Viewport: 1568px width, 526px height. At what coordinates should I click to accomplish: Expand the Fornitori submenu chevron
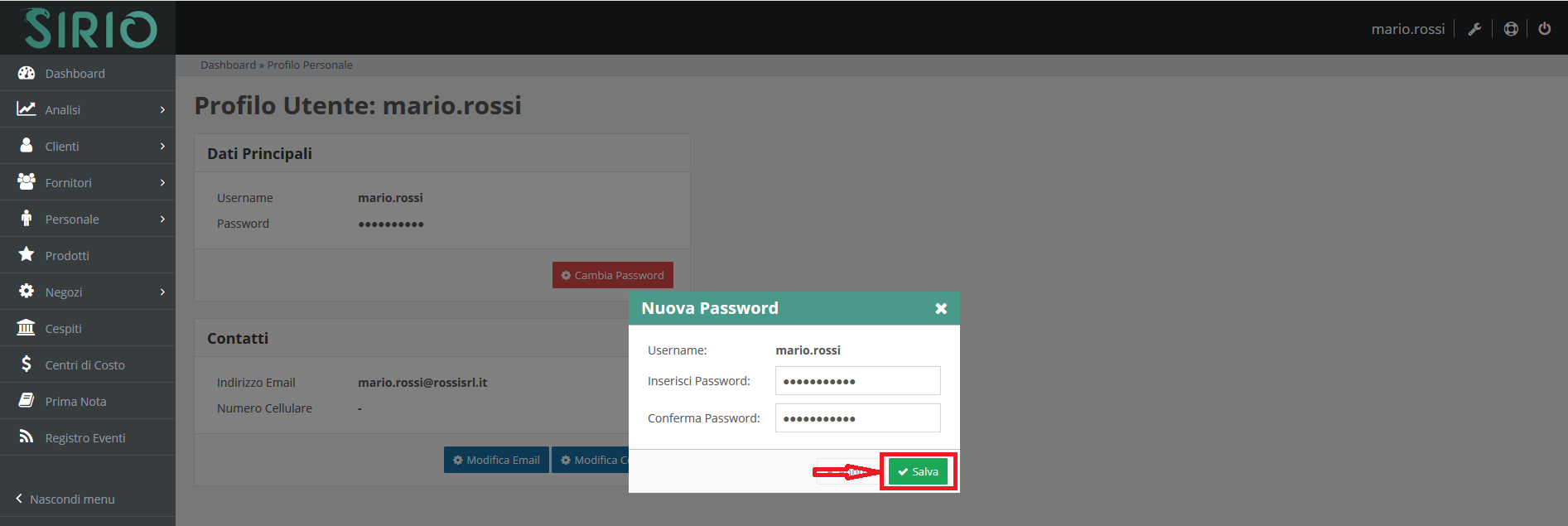[x=162, y=182]
